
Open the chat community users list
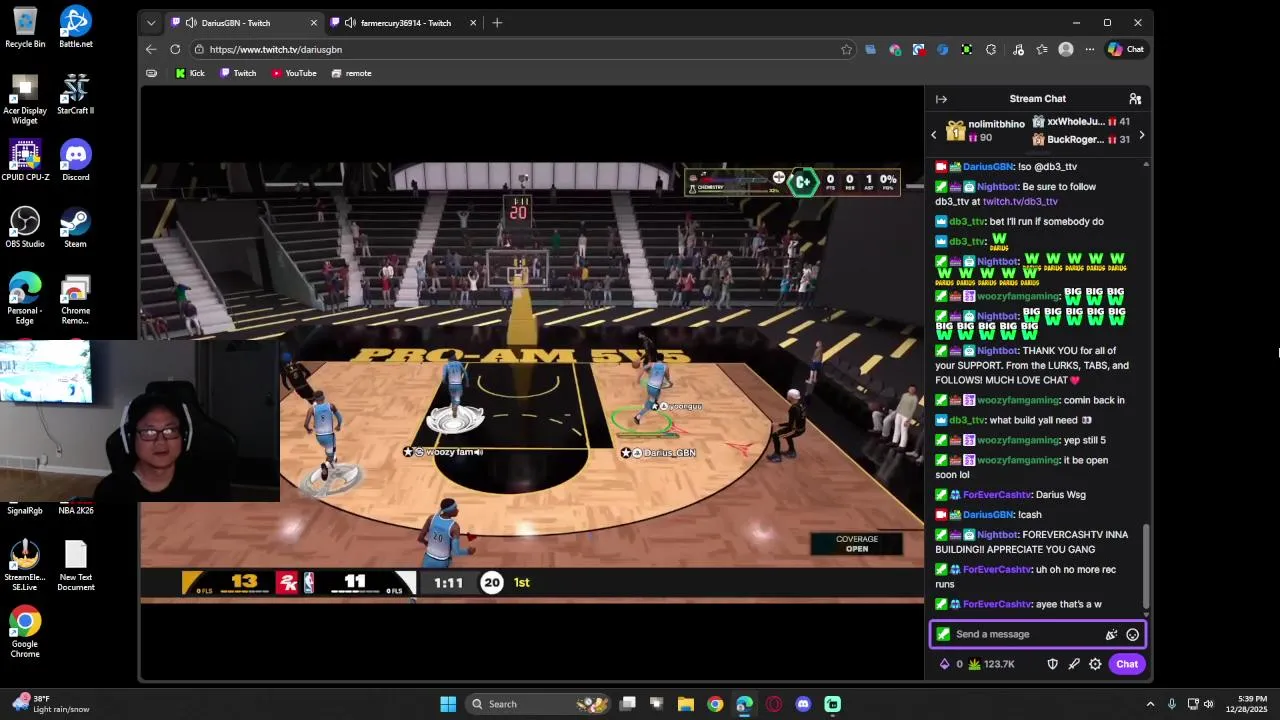point(1135,99)
